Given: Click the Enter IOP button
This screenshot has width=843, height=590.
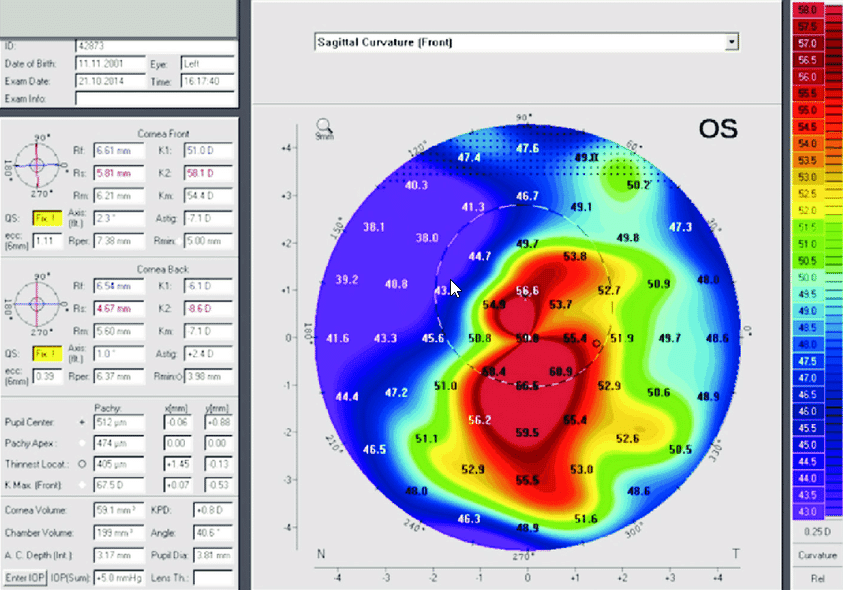Looking at the screenshot, I should pos(25,578).
